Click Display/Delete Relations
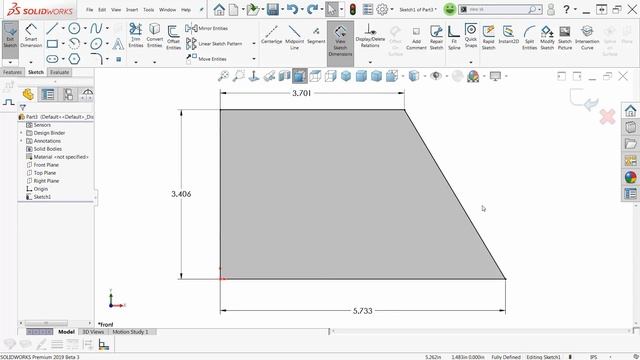The height and width of the screenshot is (360, 640). click(x=370, y=36)
